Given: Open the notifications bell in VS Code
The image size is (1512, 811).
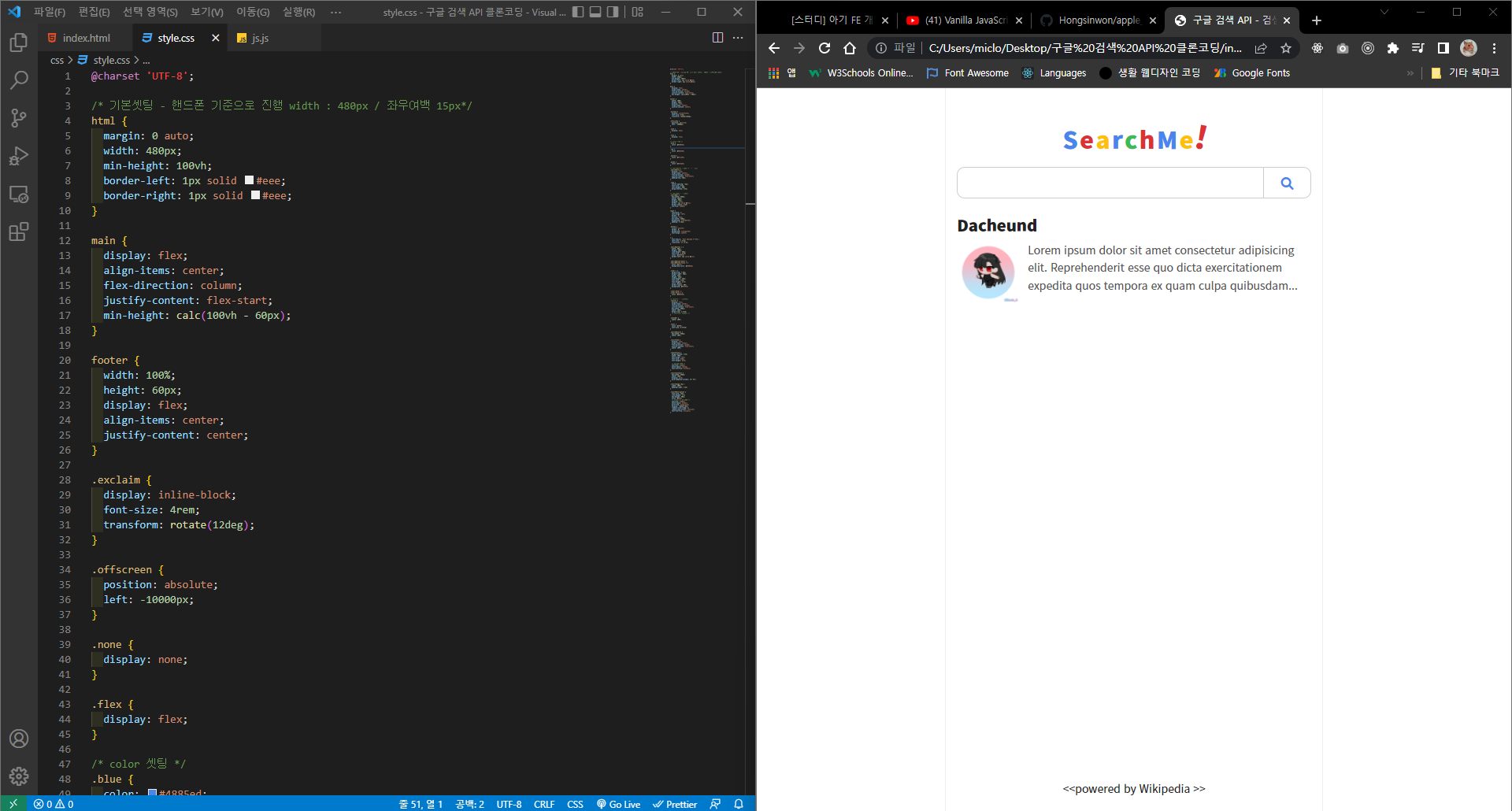Looking at the screenshot, I should pos(739,804).
